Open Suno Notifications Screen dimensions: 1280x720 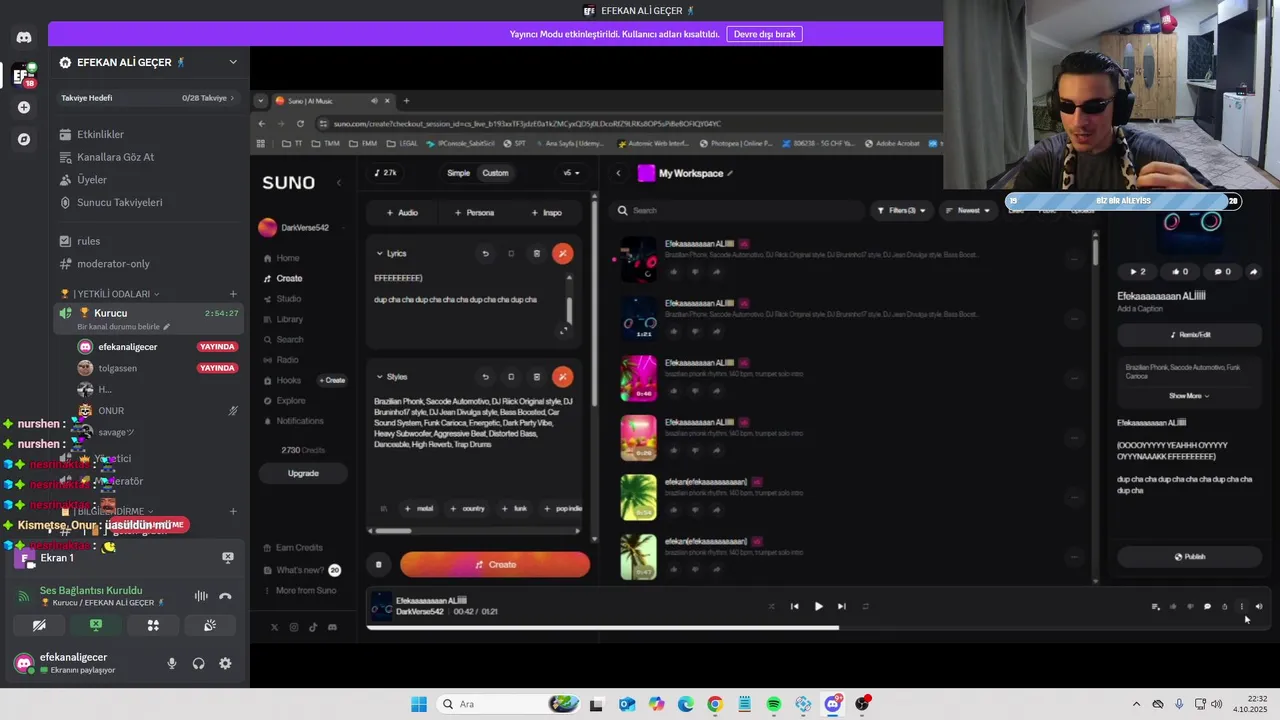click(299, 421)
